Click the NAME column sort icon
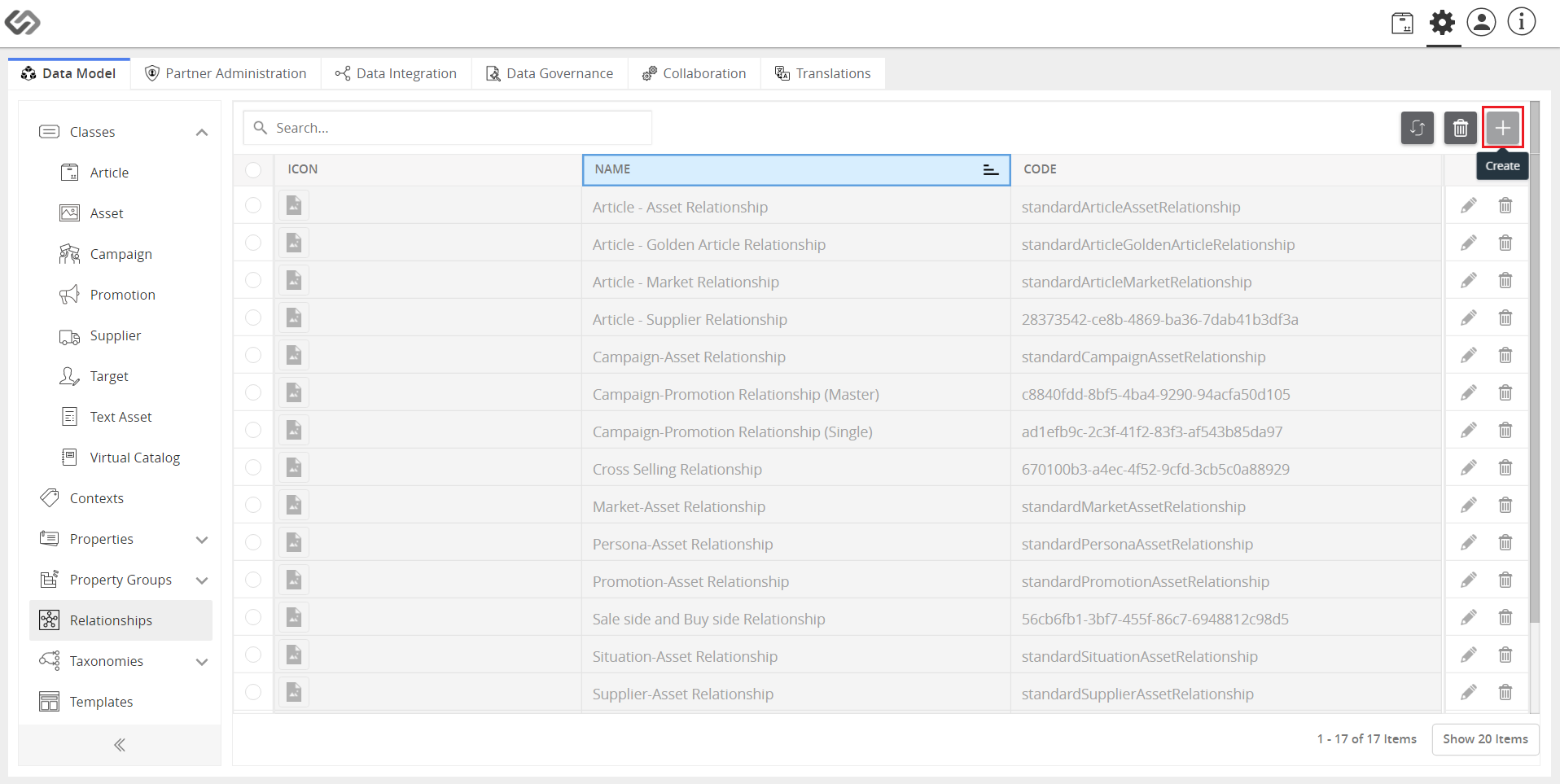Image resolution: width=1560 pixels, height=784 pixels. tap(990, 169)
